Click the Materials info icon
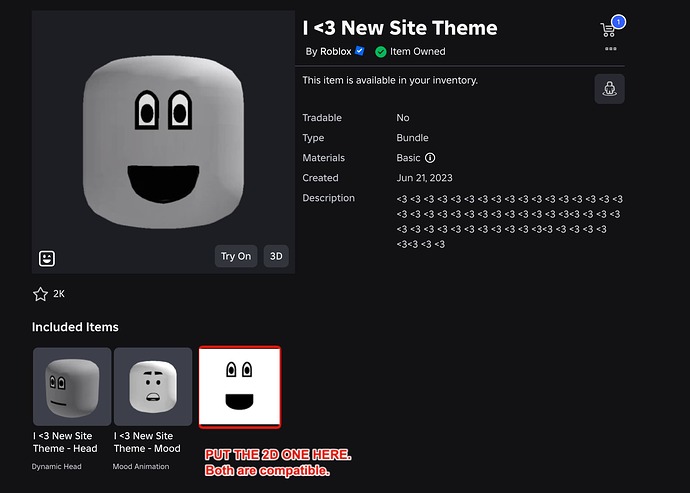This screenshot has width=690, height=493. (430, 158)
